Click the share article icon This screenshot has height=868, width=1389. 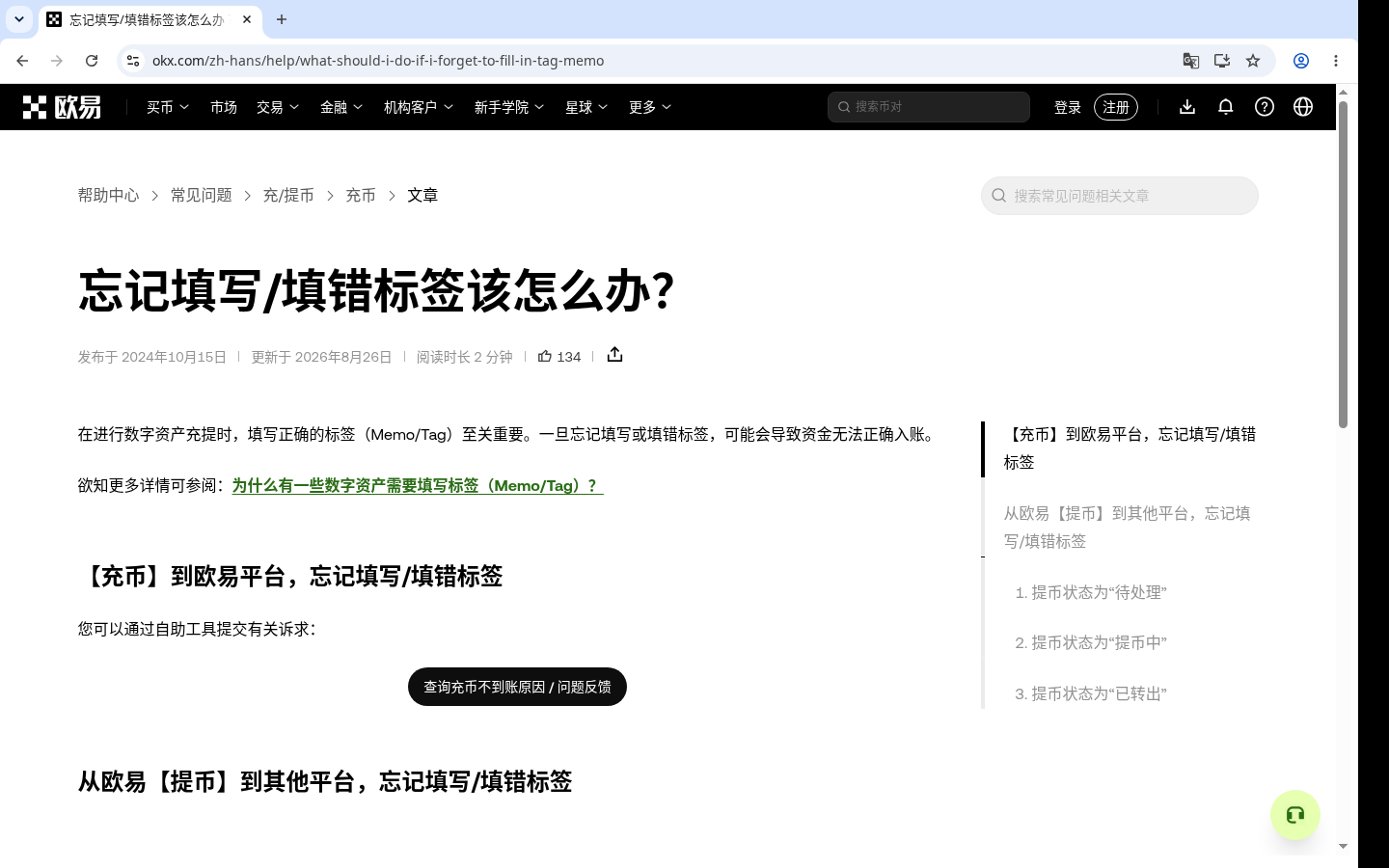pyautogui.click(x=615, y=355)
